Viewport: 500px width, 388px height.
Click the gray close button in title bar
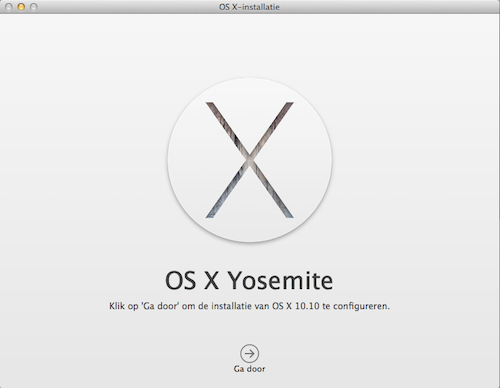9,7
